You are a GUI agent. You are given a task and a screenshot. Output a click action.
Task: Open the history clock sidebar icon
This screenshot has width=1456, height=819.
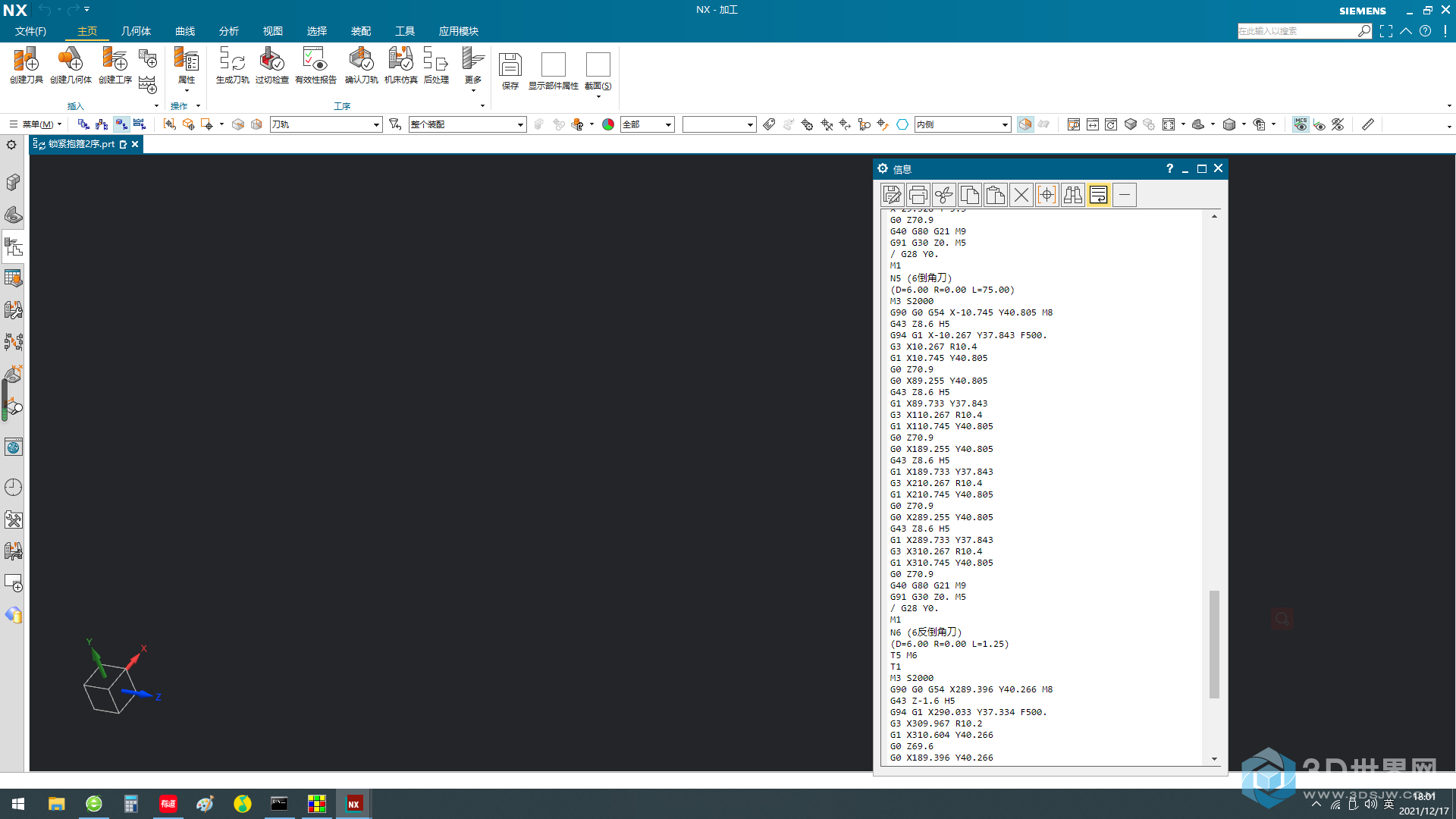13,487
